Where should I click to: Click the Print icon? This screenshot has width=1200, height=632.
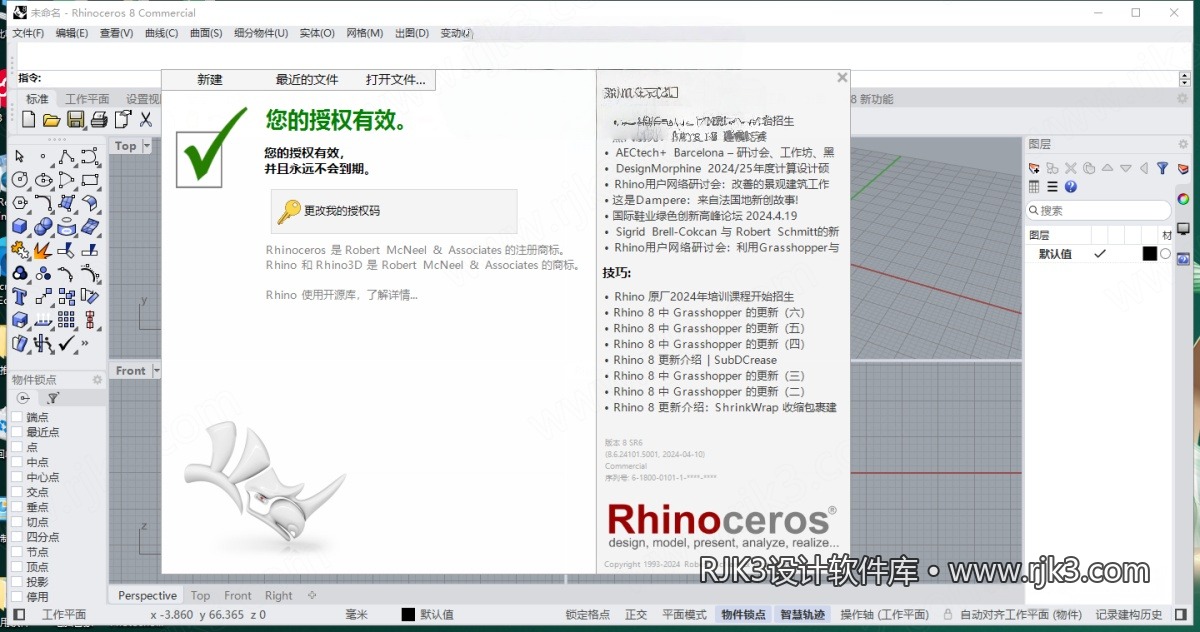tap(99, 120)
